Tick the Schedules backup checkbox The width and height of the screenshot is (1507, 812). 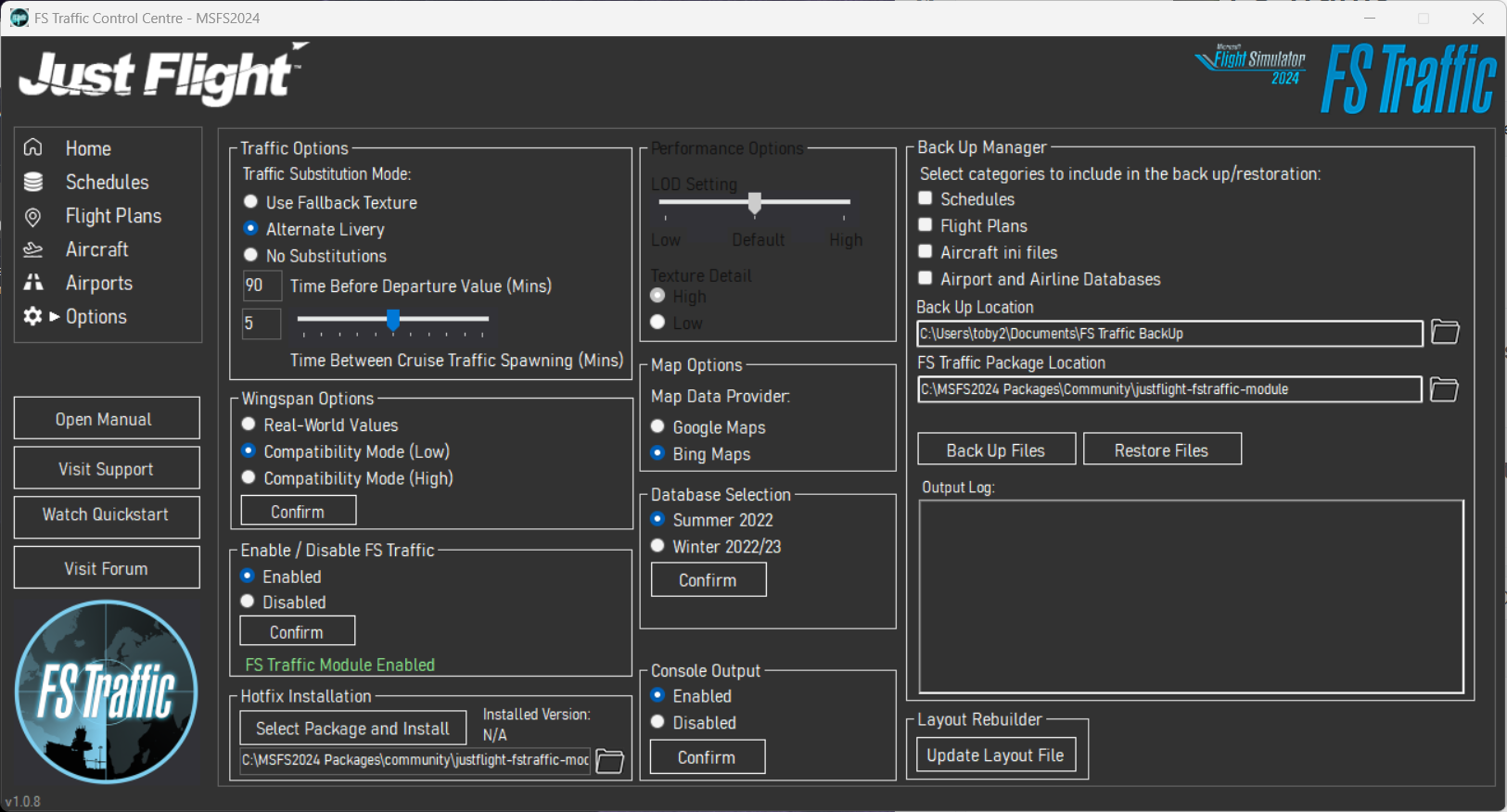(x=925, y=198)
